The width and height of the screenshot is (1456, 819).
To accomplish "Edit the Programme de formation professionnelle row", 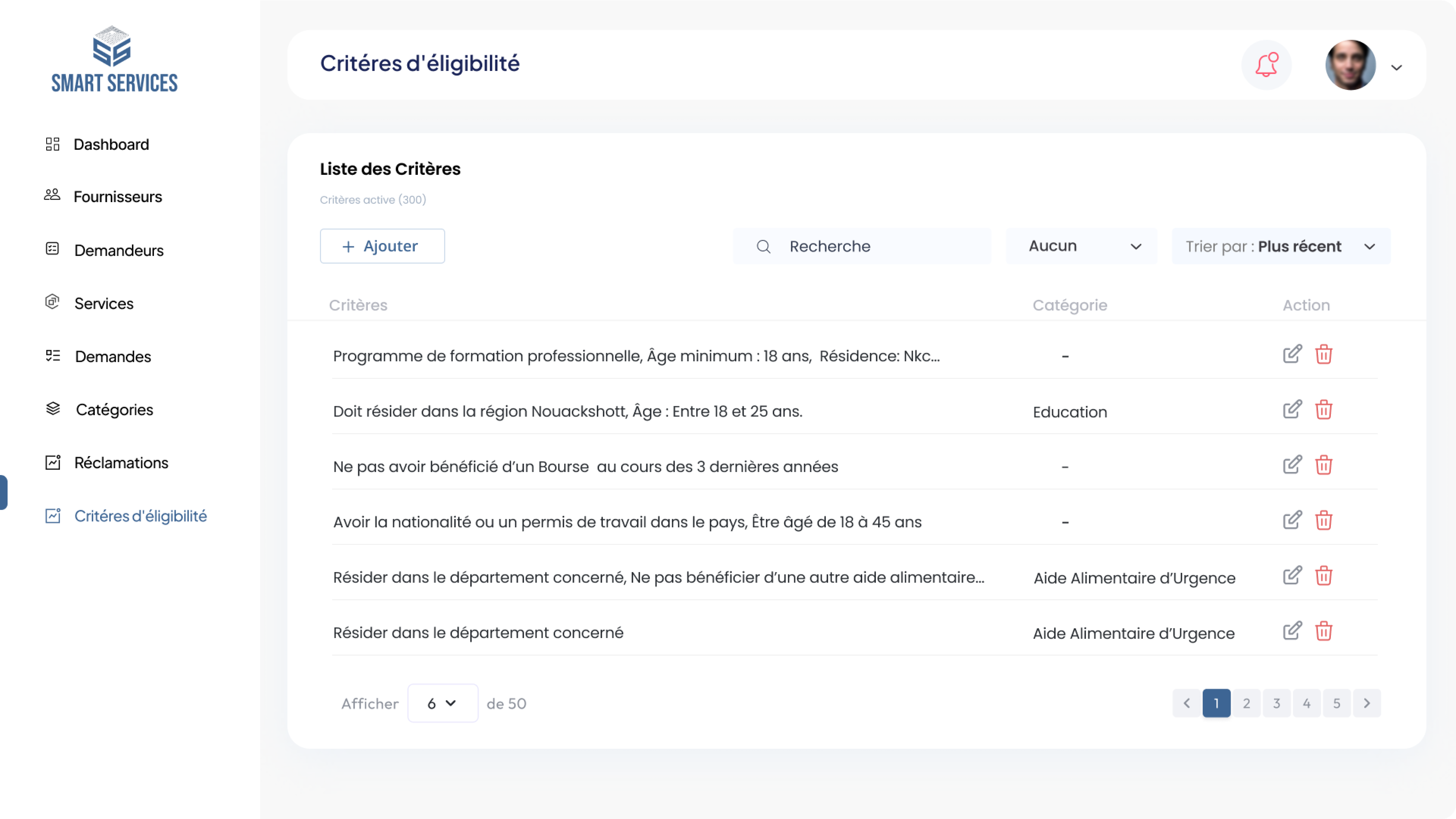I will click(1292, 354).
